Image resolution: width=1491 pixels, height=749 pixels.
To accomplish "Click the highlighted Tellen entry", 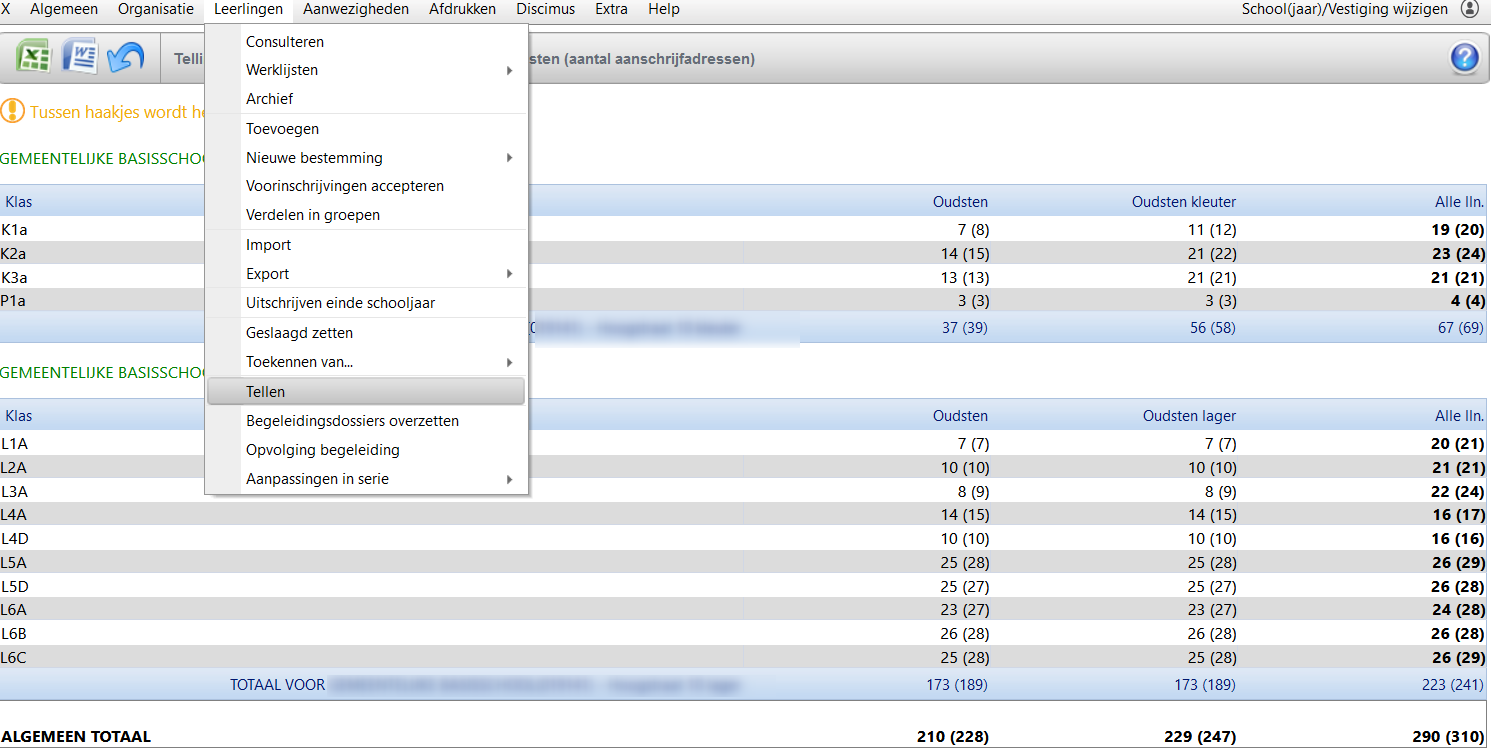I will click(x=366, y=392).
